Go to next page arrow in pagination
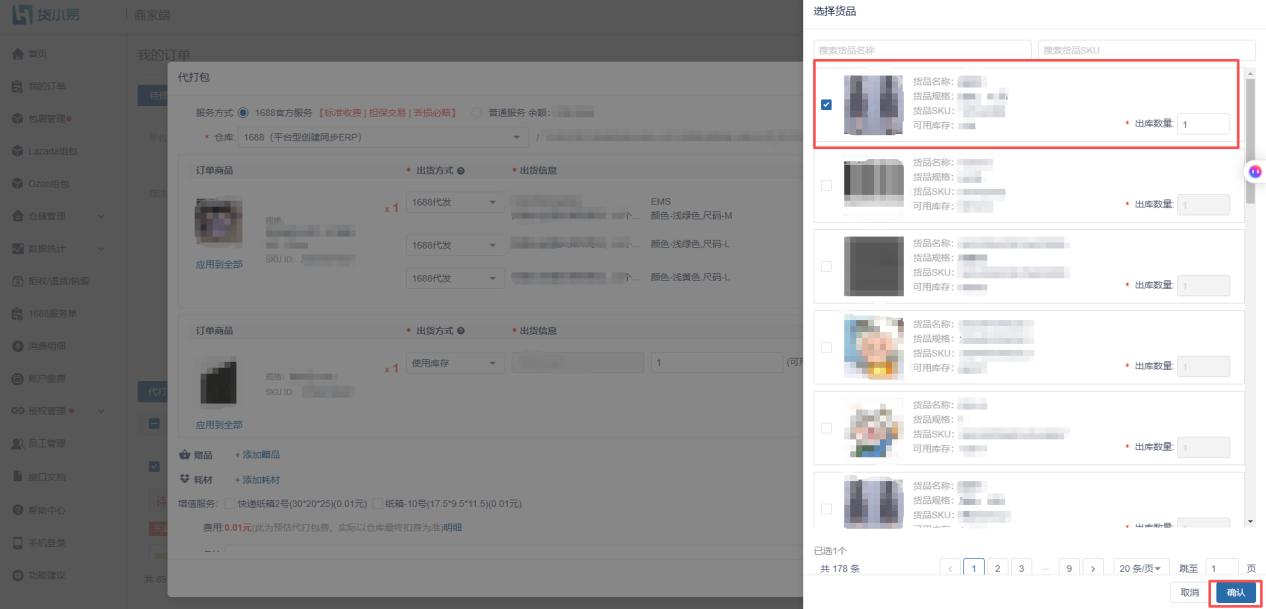 pyautogui.click(x=1093, y=568)
